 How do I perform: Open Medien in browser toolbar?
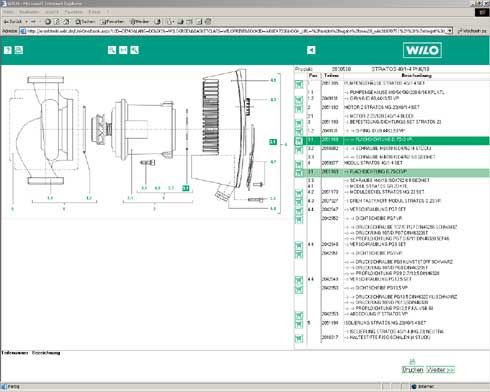[x=140, y=22]
